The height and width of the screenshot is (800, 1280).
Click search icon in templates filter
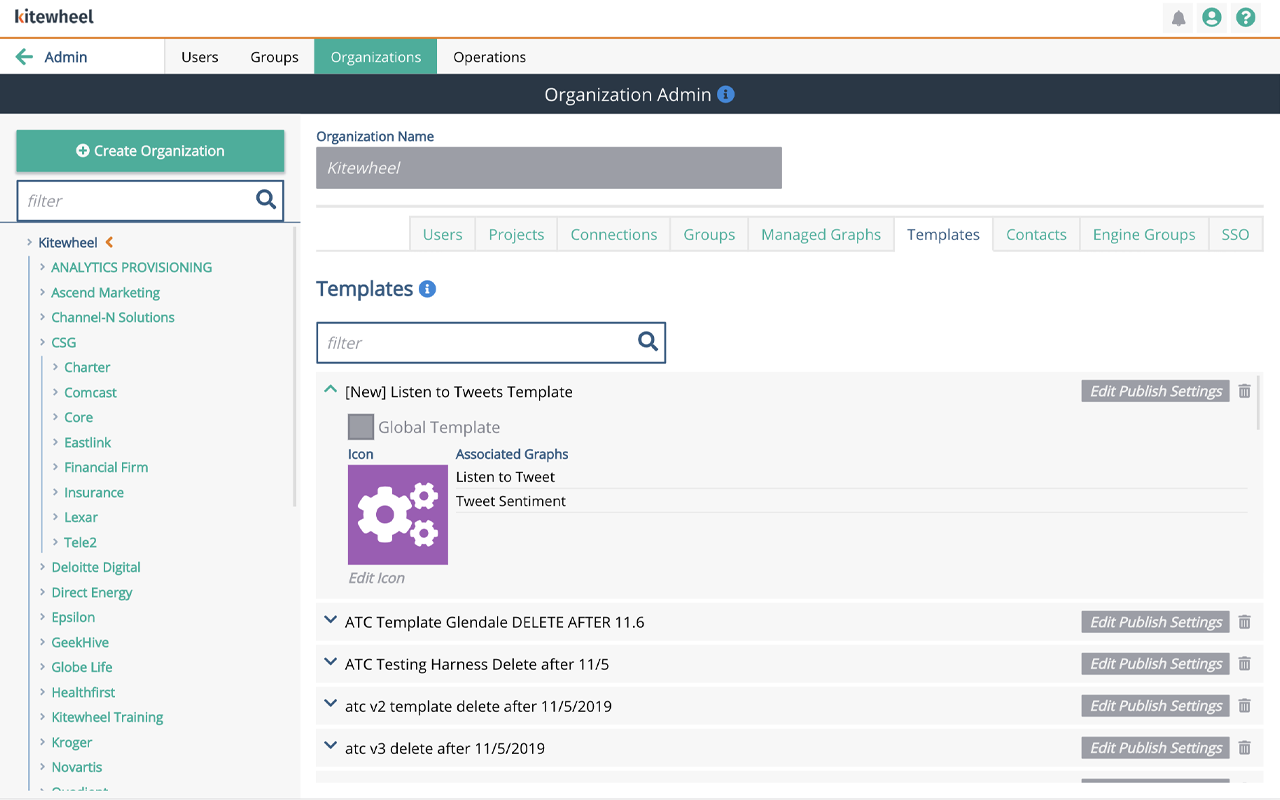[x=648, y=342]
